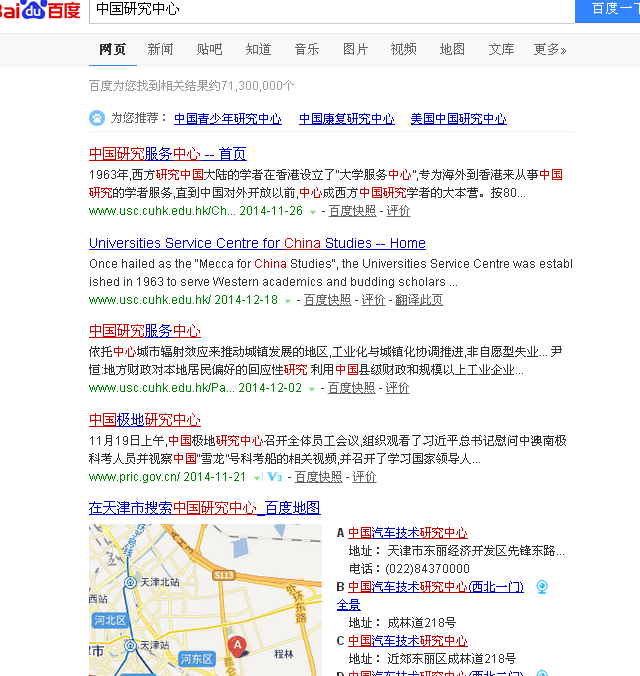Click 百度快照 for the 2014-12-02 result
This screenshot has height=676, width=640.
(351, 388)
